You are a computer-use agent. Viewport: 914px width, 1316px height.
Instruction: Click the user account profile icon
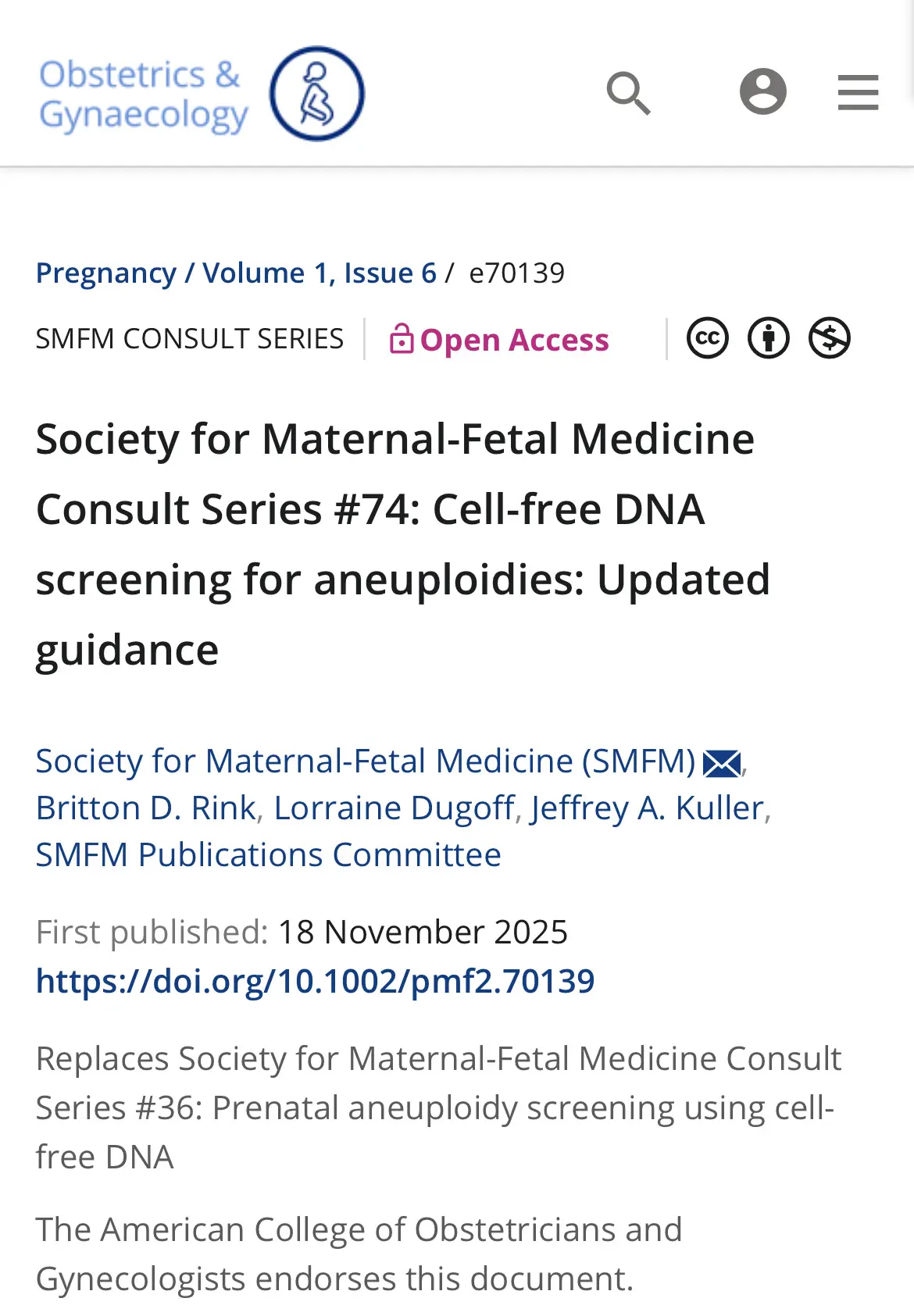pyautogui.click(x=762, y=91)
